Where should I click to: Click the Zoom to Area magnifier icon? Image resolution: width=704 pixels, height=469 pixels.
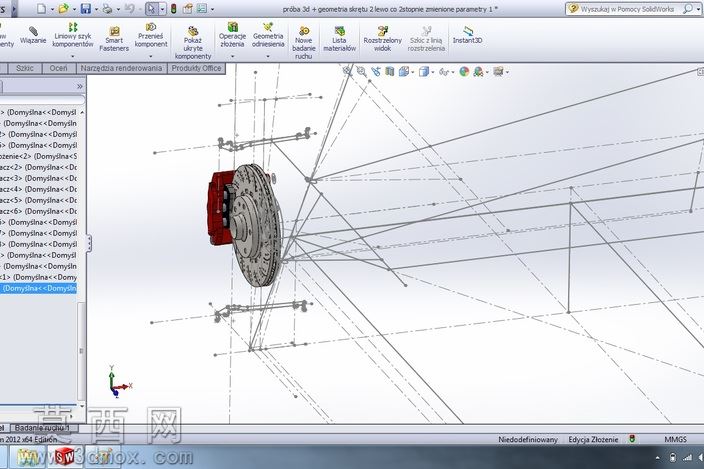tap(361, 71)
